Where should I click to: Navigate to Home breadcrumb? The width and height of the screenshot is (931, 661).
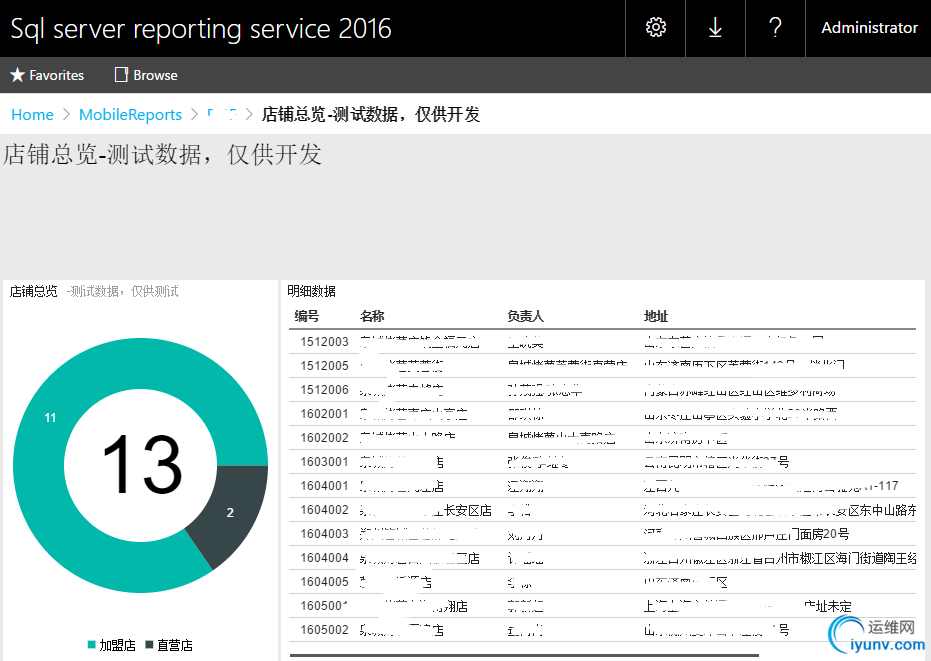point(32,115)
